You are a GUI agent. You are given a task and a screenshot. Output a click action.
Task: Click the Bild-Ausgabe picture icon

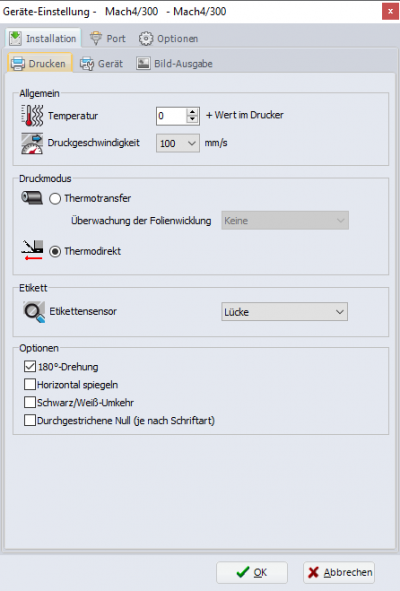(143, 63)
